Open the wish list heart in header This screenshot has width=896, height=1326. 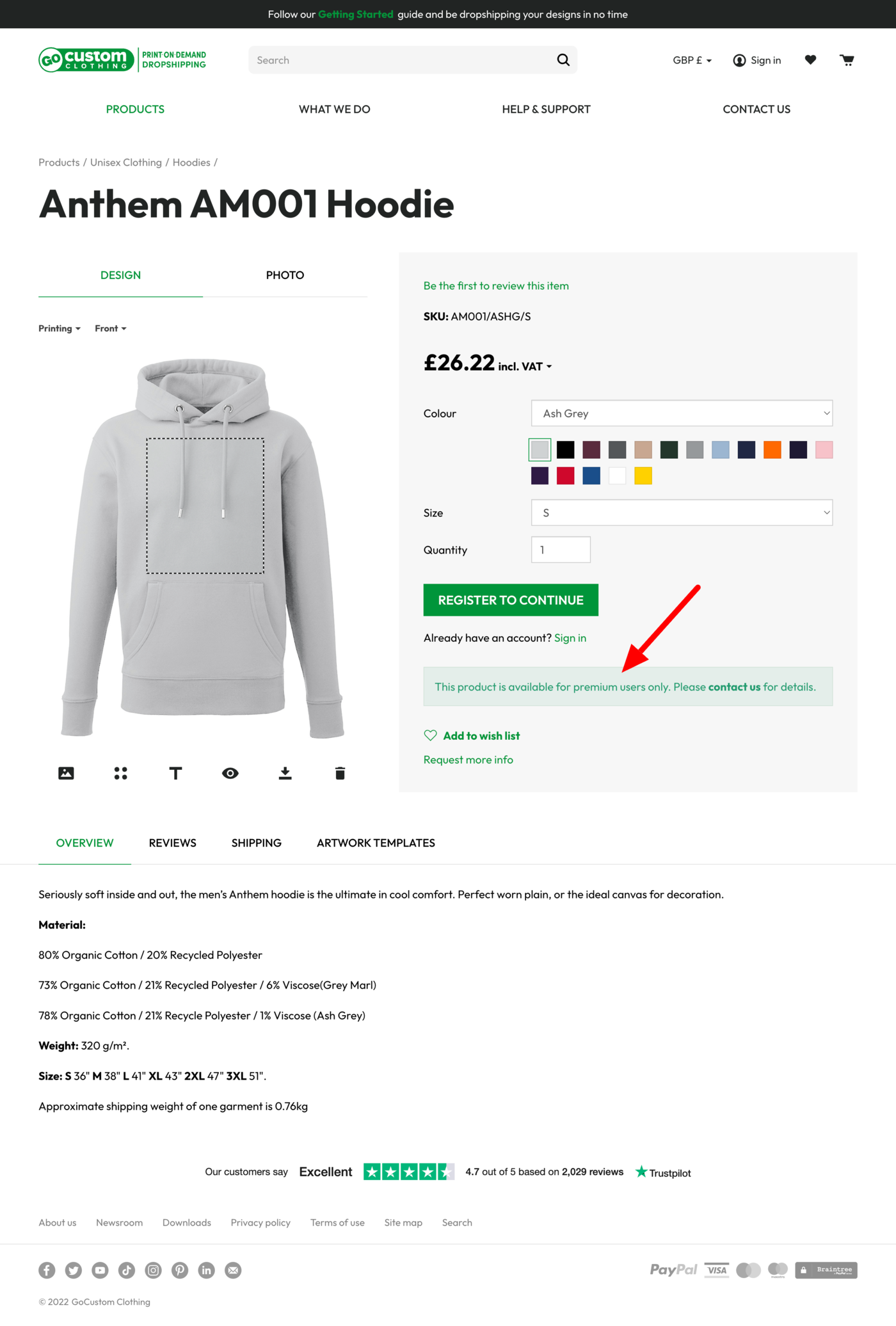click(x=810, y=60)
